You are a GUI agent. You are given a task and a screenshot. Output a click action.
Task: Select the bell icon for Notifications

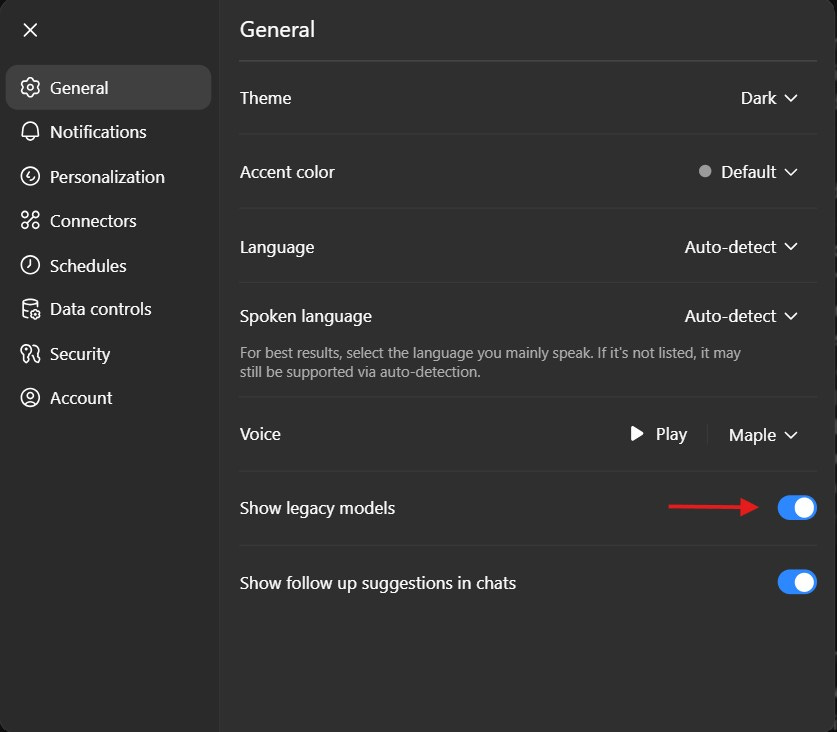click(29, 132)
